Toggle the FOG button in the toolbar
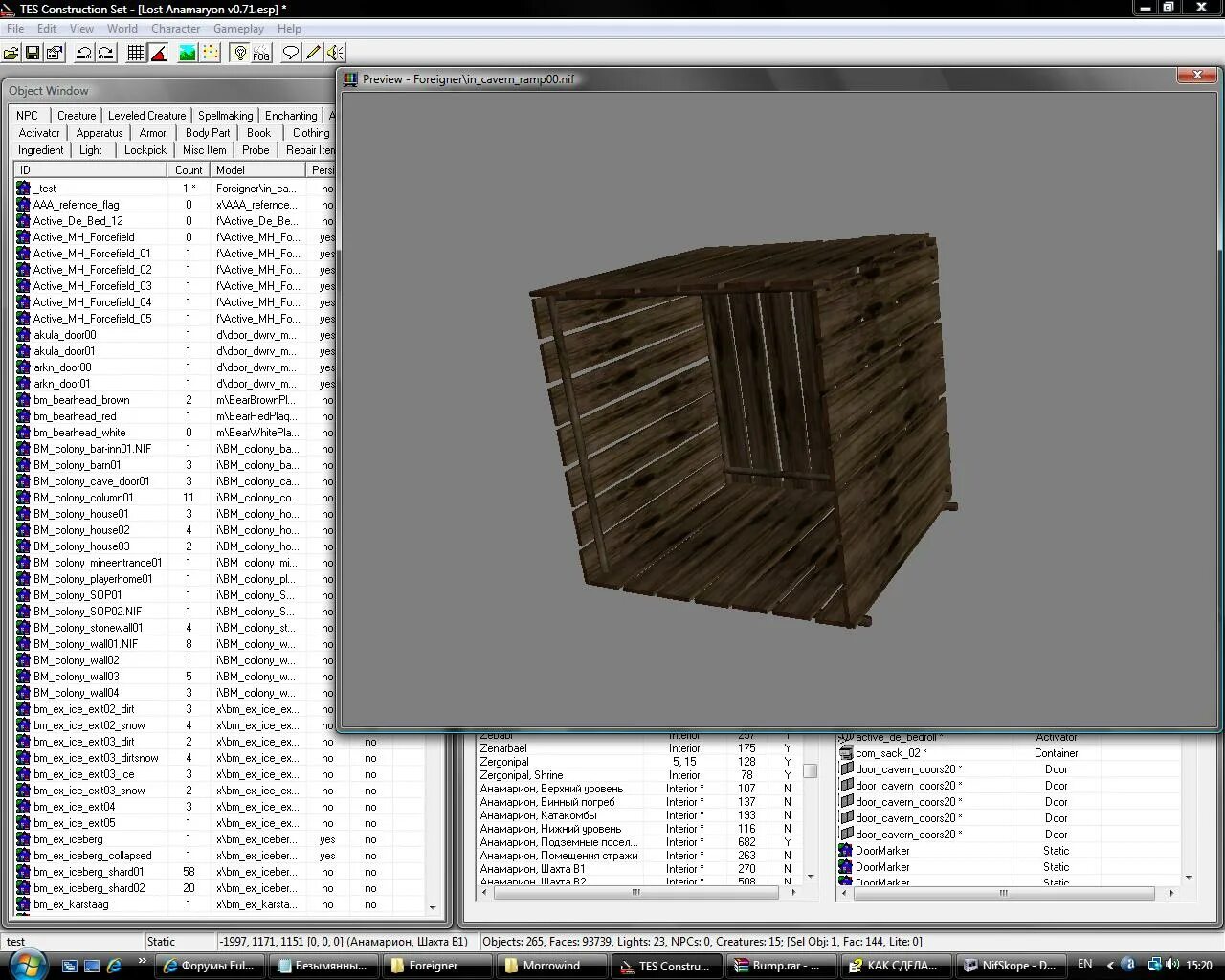The width and height of the screenshot is (1225, 980). pos(261,54)
